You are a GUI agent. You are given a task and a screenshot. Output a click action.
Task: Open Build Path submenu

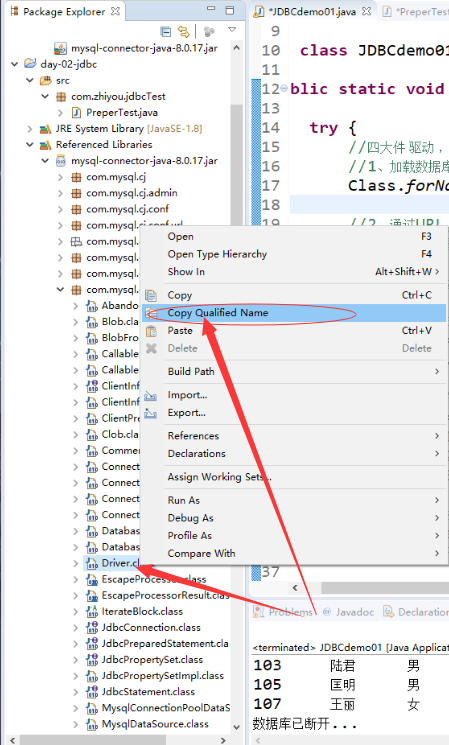295,372
